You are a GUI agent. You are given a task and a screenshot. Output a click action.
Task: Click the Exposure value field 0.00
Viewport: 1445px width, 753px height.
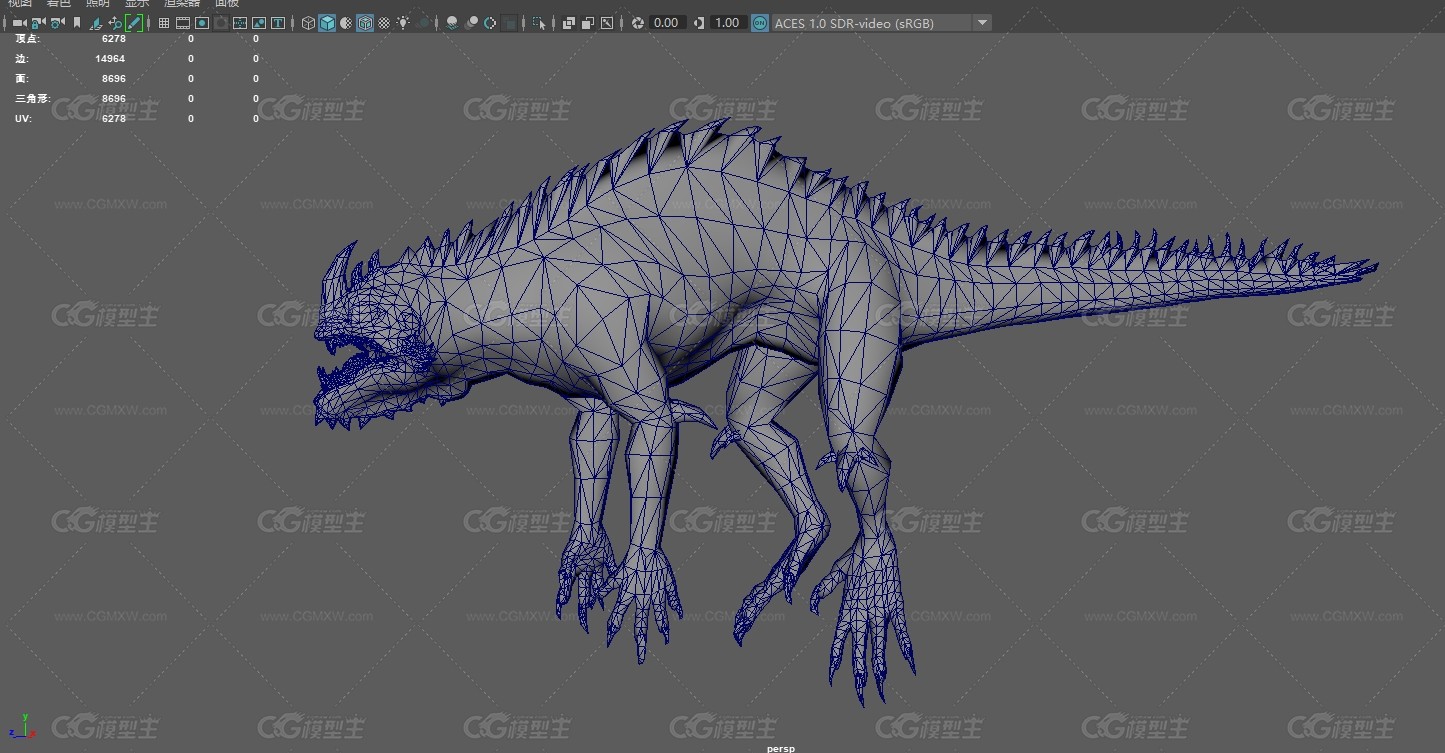pos(667,23)
